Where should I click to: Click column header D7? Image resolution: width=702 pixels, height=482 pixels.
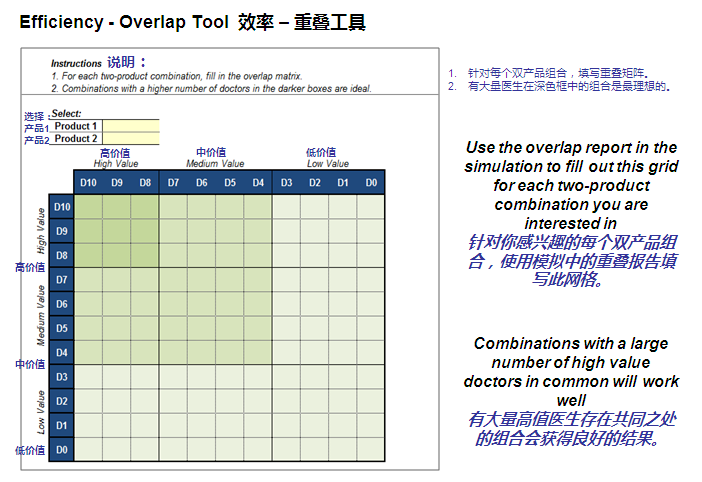point(173,183)
